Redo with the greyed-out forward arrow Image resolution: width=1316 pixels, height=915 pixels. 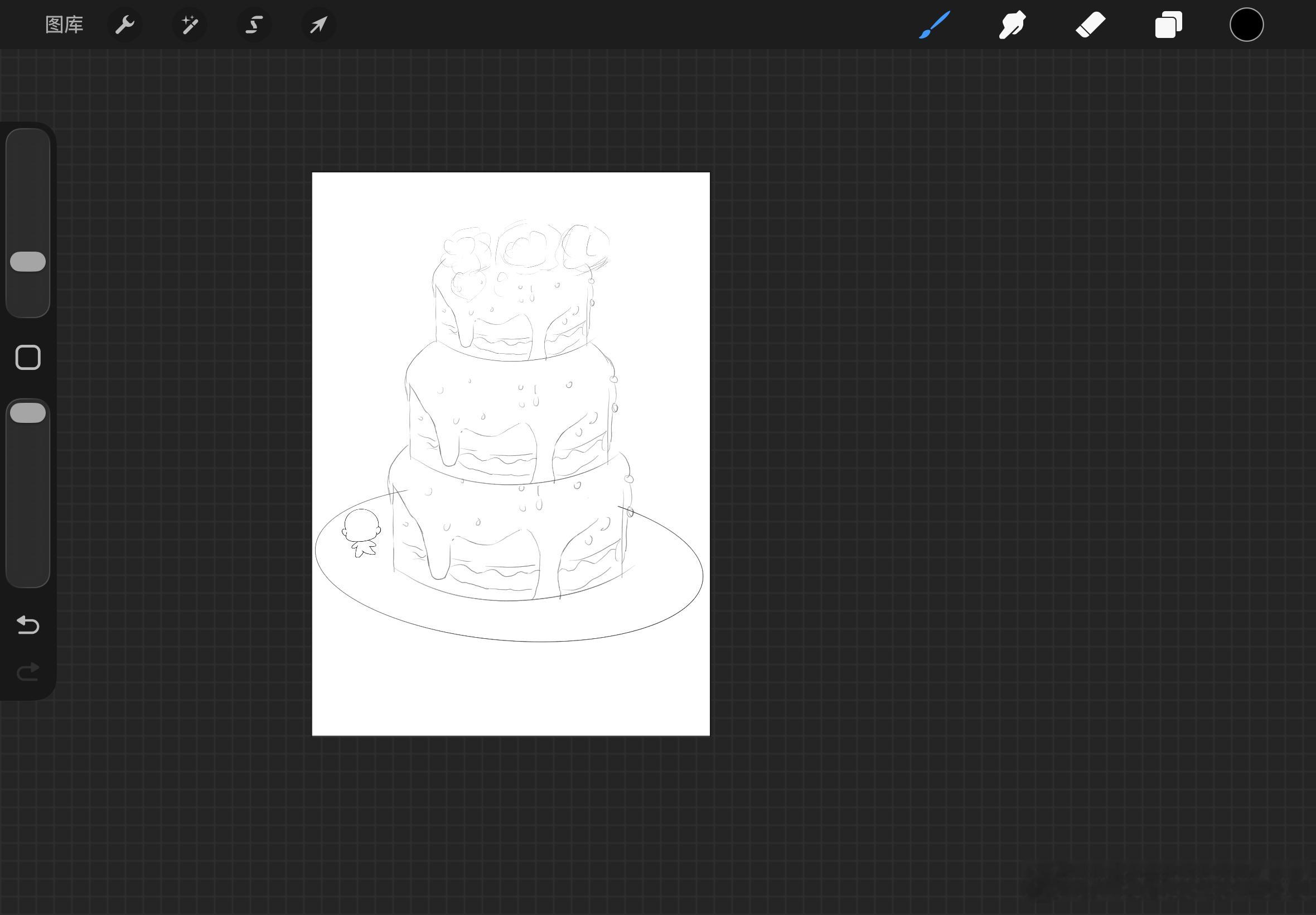point(28,671)
